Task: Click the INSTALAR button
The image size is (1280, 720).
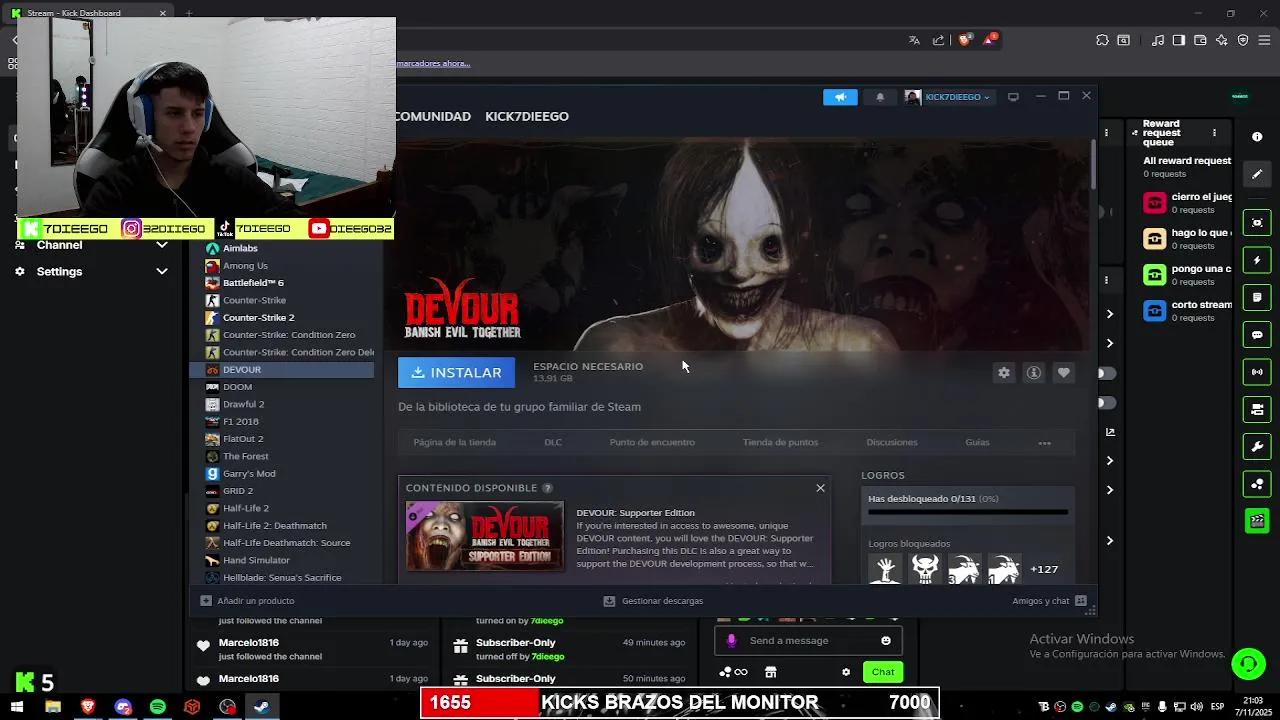Action: click(456, 373)
